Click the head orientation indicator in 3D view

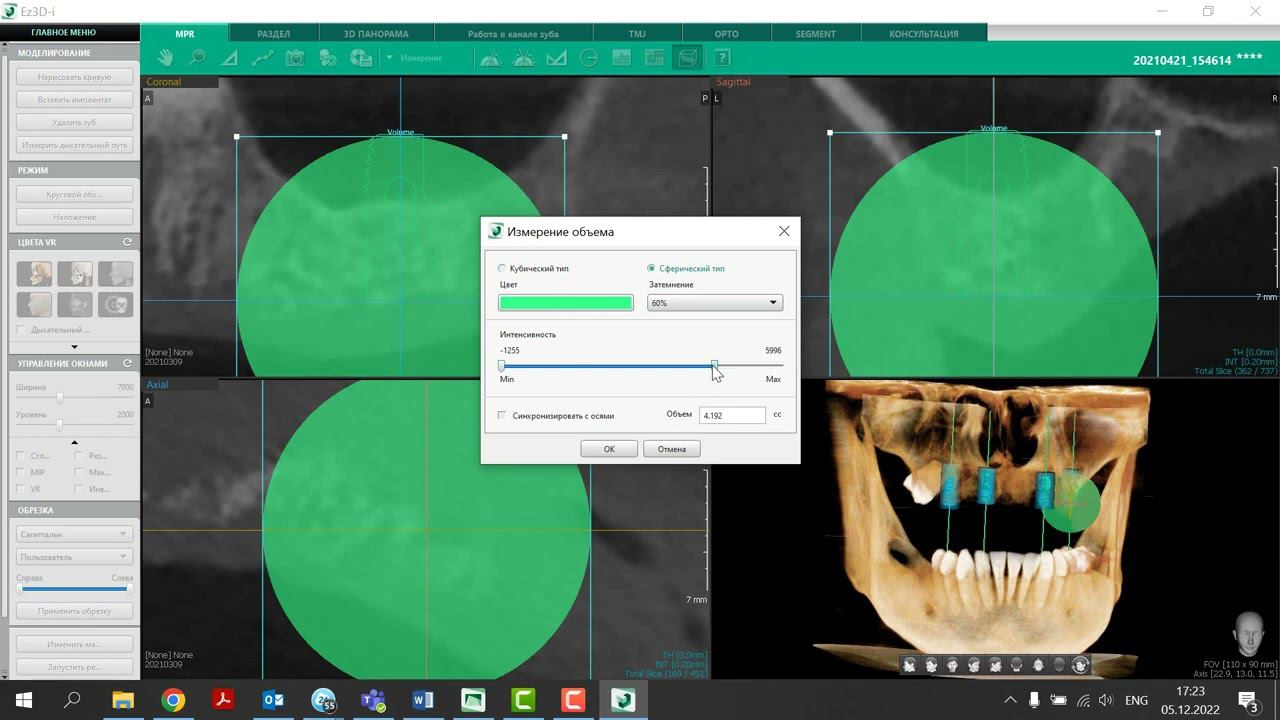[x=1249, y=634]
